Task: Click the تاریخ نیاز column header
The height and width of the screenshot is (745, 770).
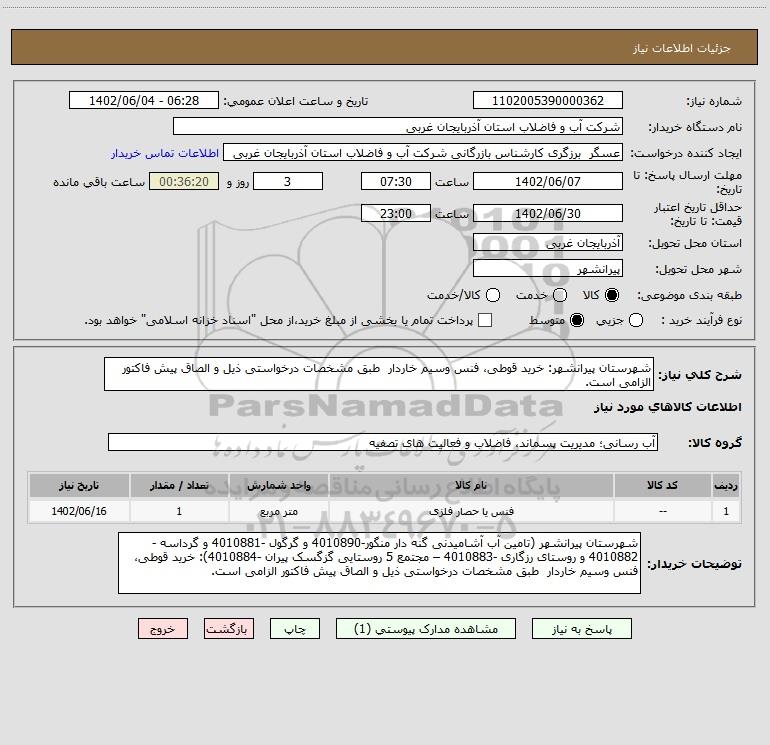Action: pos(79,486)
